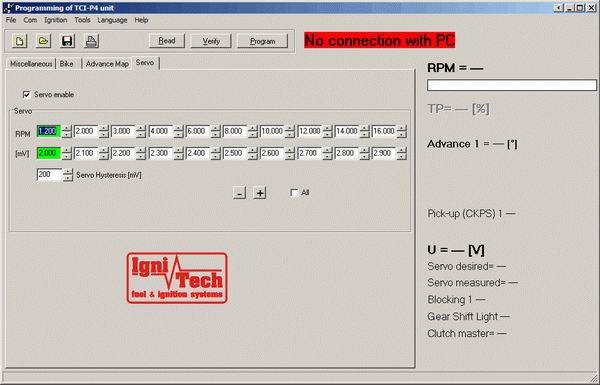Screen dimensions: 600x385
Task: Open the Ignition menu
Action: point(55,20)
